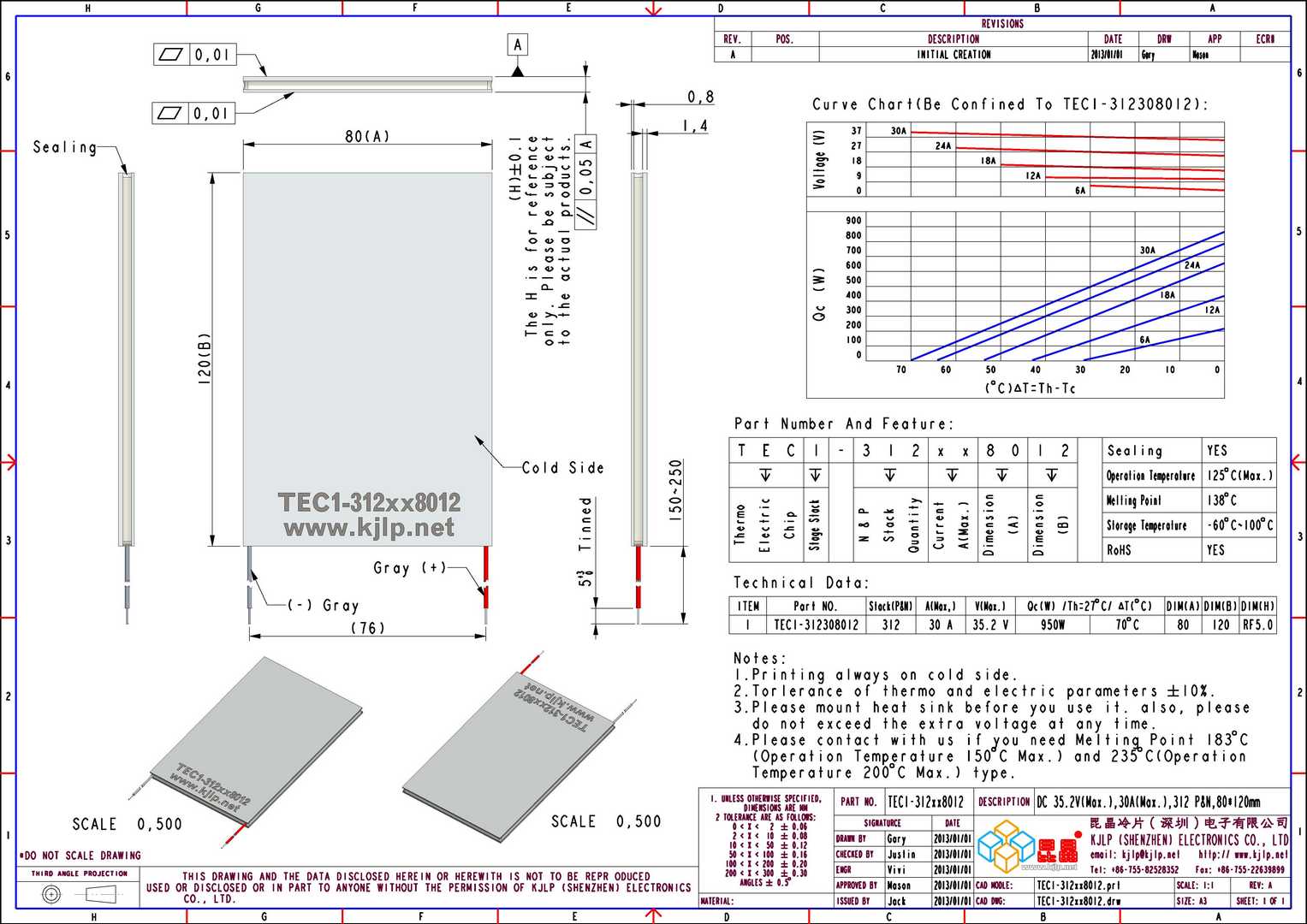Image resolution: width=1307 pixels, height=924 pixels.
Task: Click the parallelism 0,05 A tolerance frame
Action: [x=587, y=181]
